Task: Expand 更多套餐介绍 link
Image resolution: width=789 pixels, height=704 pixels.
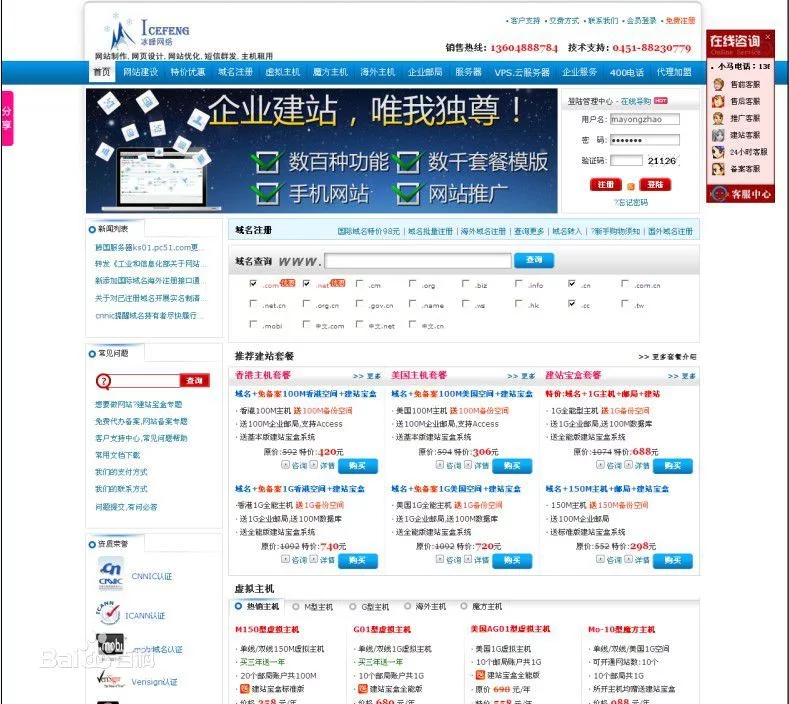Action: click(667, 357)
